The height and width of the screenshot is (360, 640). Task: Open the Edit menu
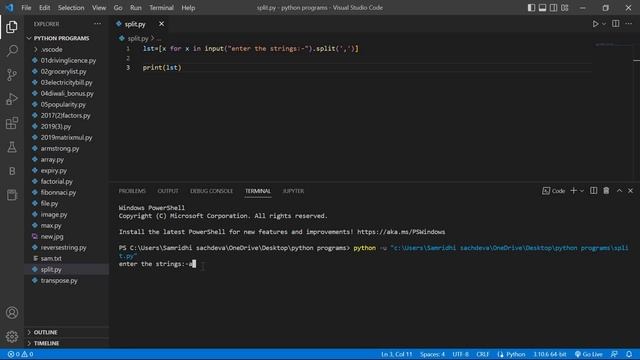tap(44, 8)
